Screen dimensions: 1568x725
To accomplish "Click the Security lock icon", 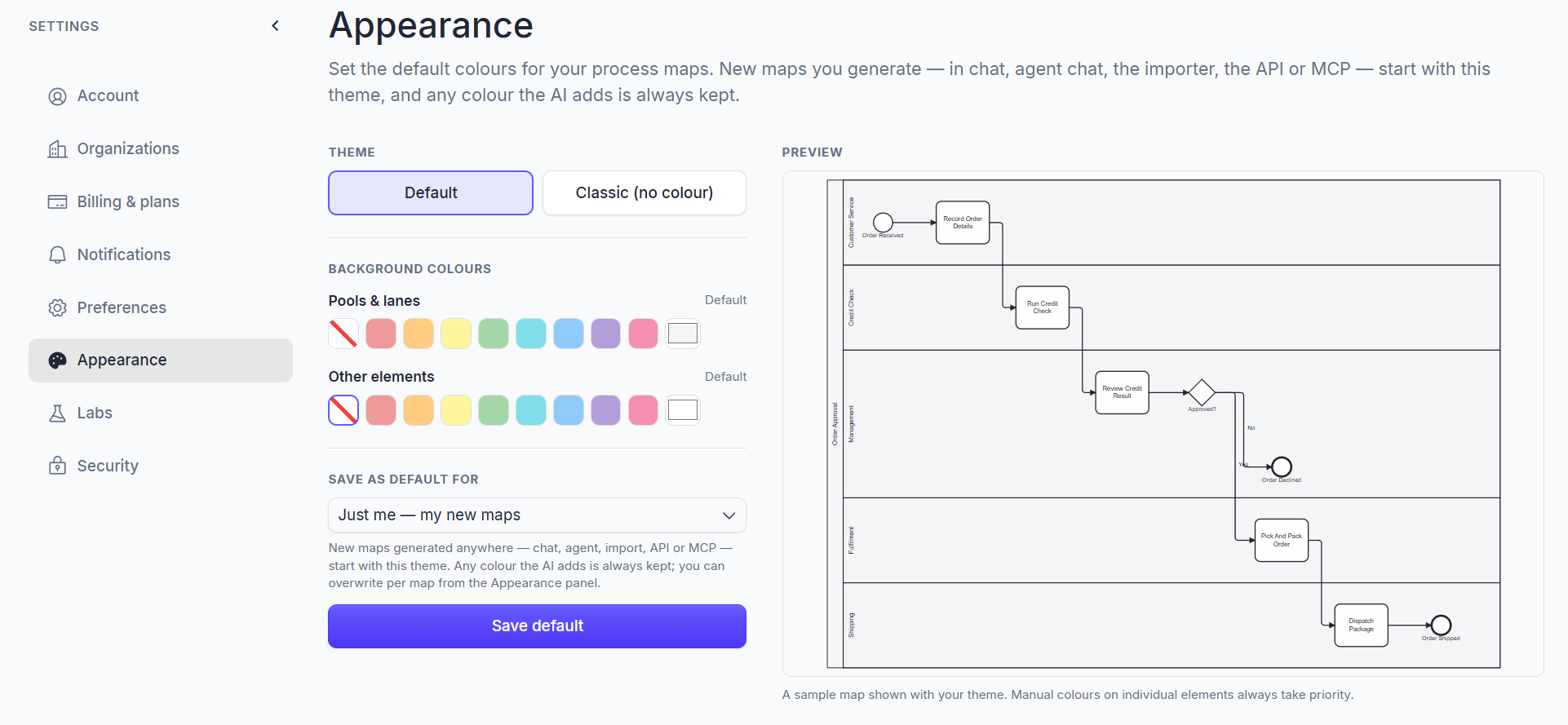I will click(57, 466).
